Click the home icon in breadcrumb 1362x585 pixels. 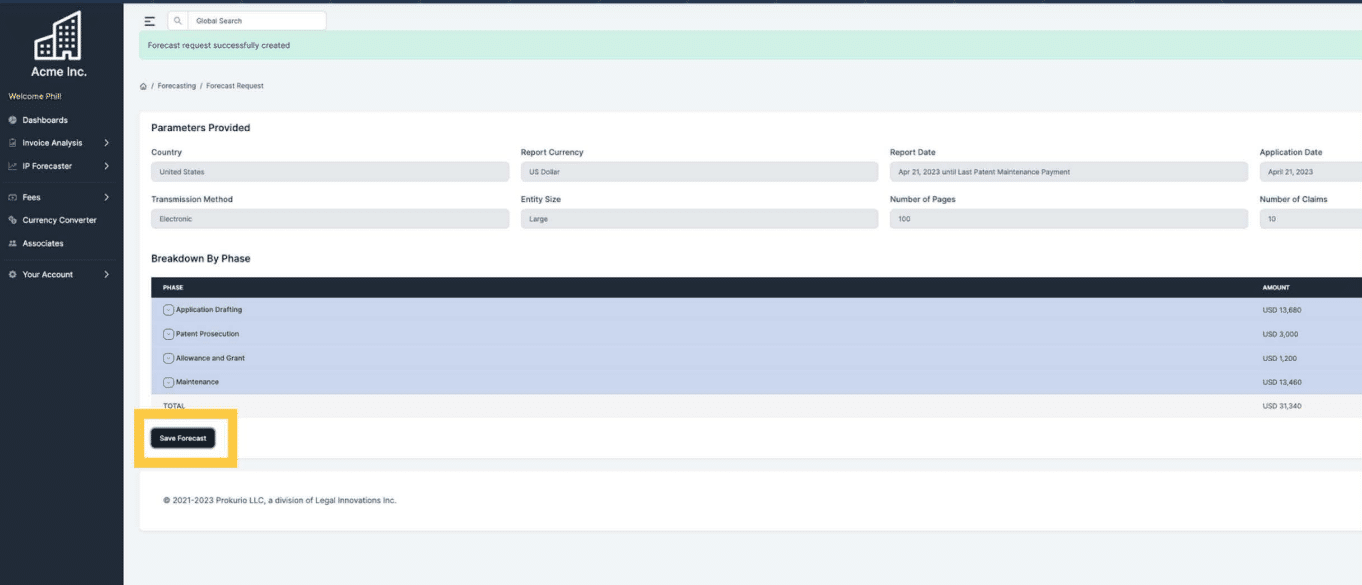[144, 86]
